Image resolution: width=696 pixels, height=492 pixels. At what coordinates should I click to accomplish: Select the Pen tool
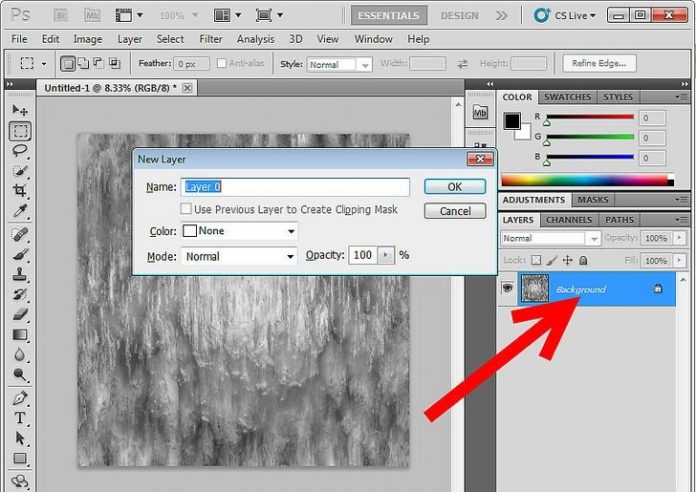tap(19, 398)
